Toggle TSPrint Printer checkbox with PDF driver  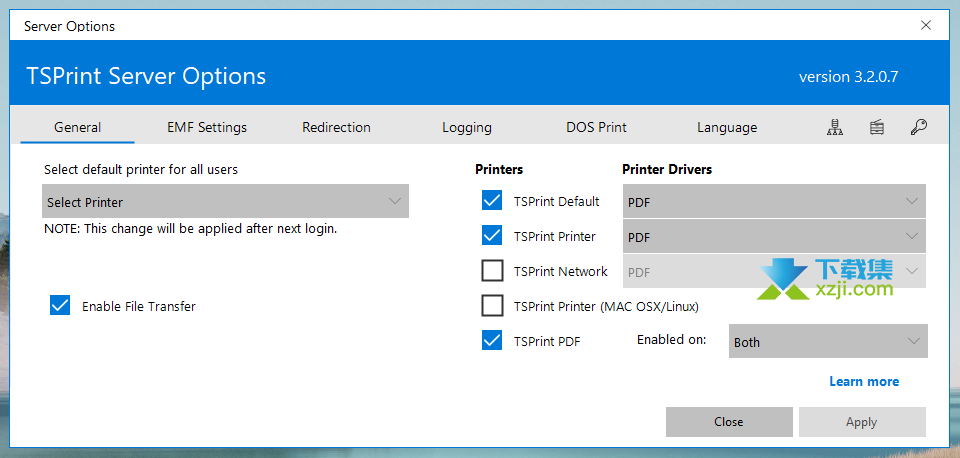click(x=492, y=235)
